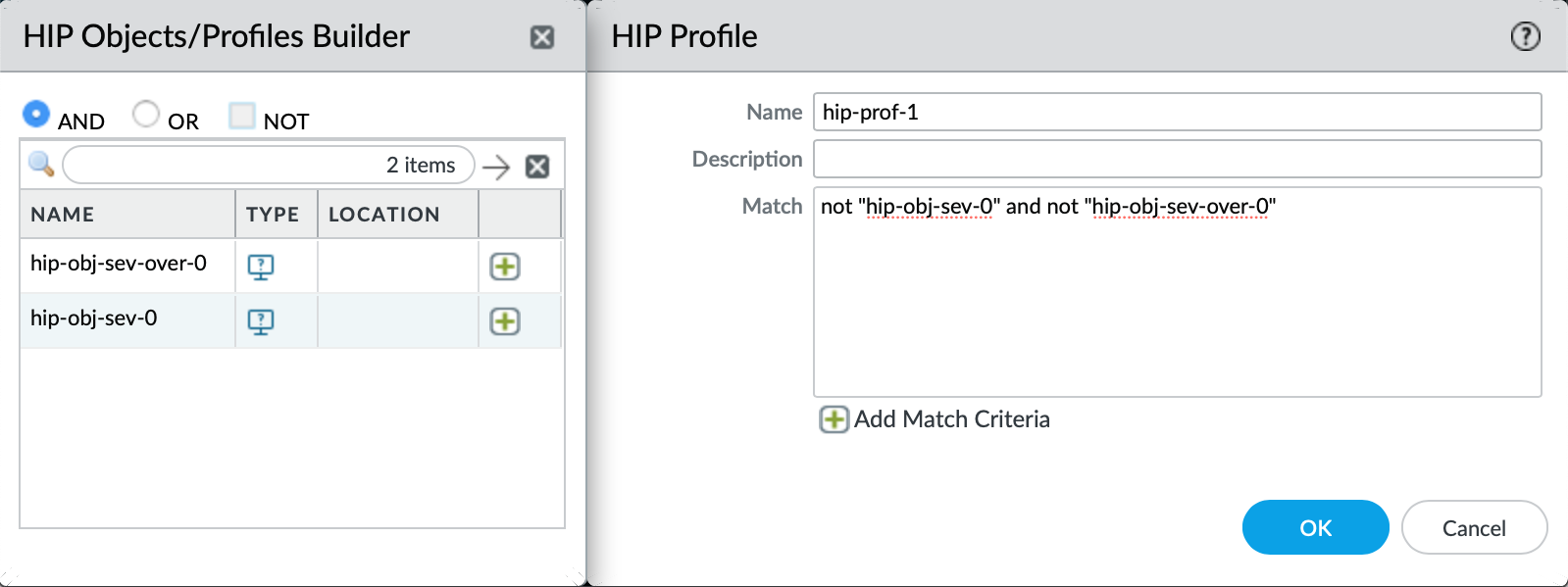Click the search magnifier icon

pos(41,164)
